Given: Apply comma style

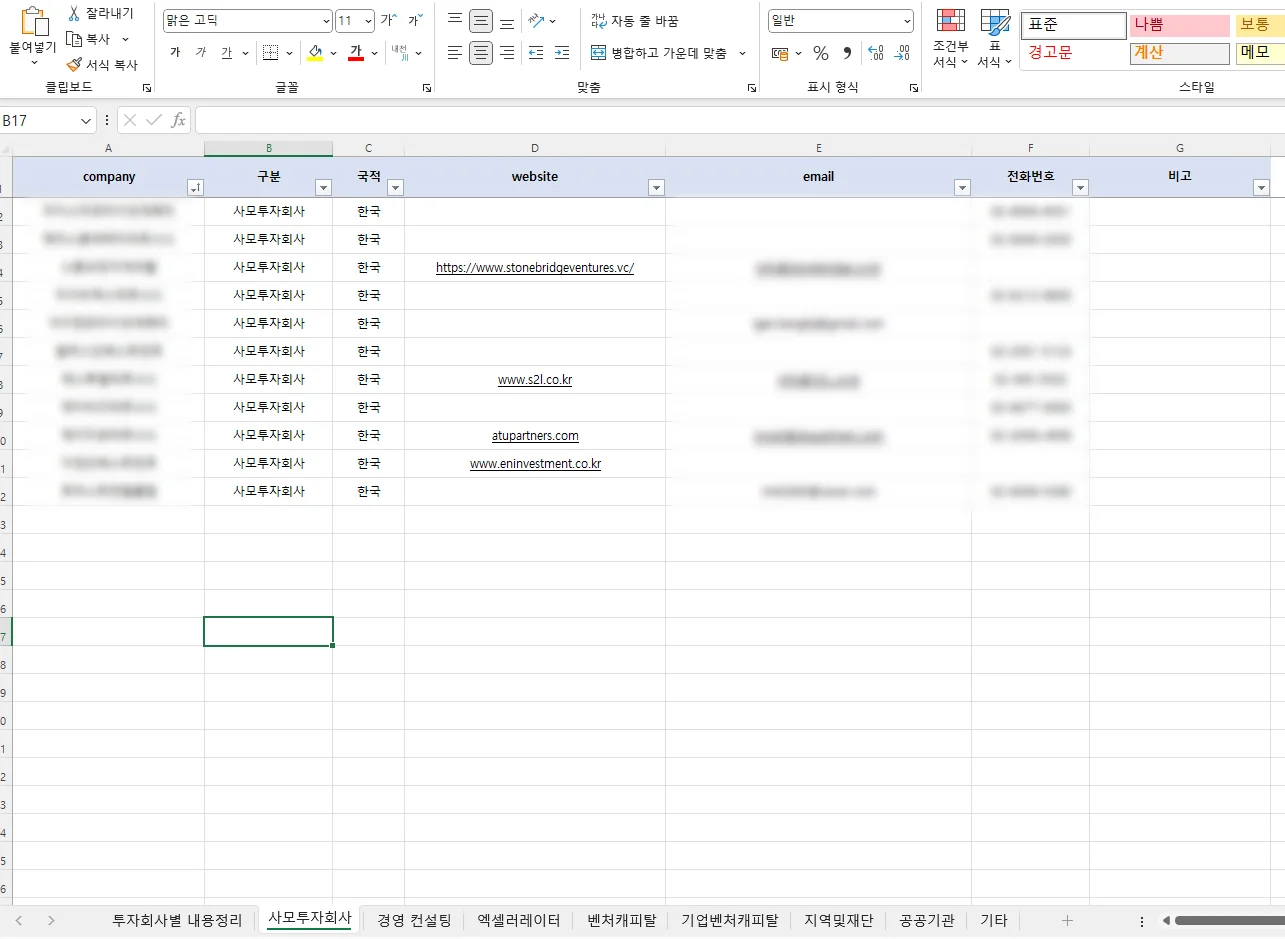Looking at the screenshot, I should click(848, 53).
